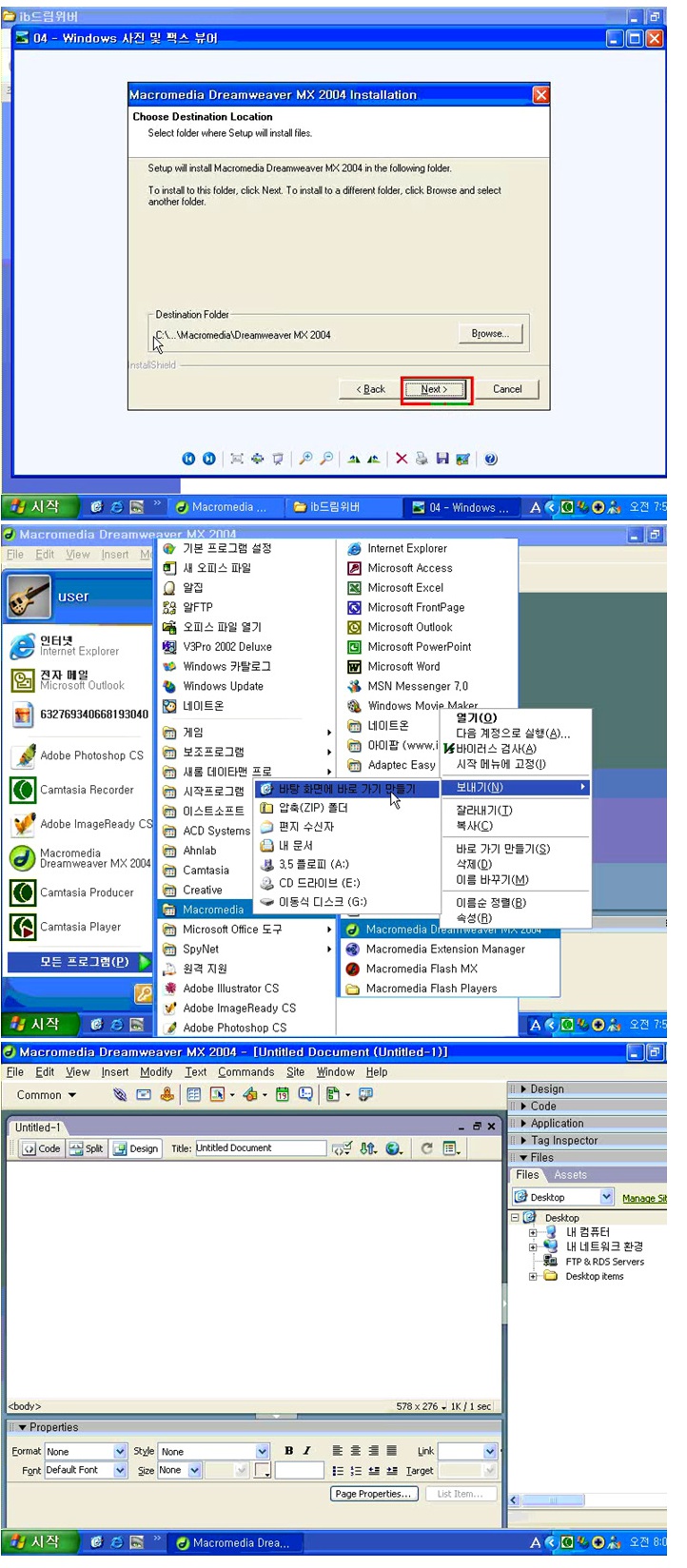Insert Comment icon in Common insert bar
This screenshot has height=1568, width=687.
coord(305,1094)
